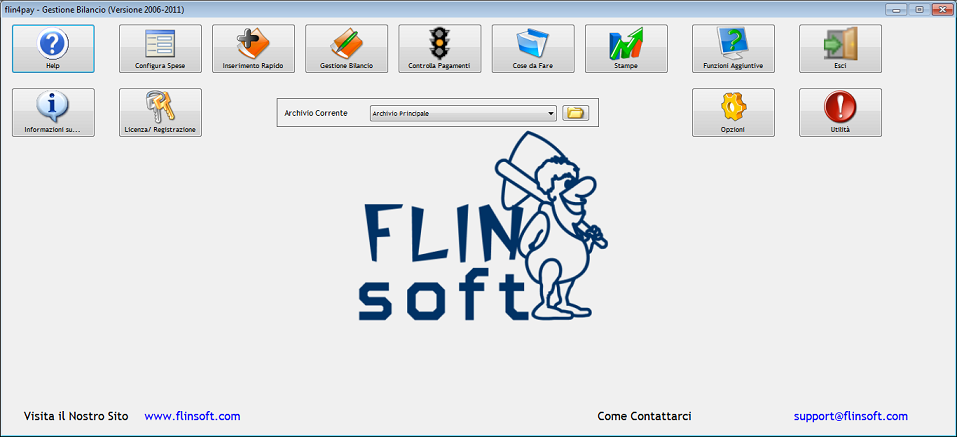The image size is (957, 437).
Task: Click the Come Contattarci text
Action: pyautogui.click(x=645, y=416)
